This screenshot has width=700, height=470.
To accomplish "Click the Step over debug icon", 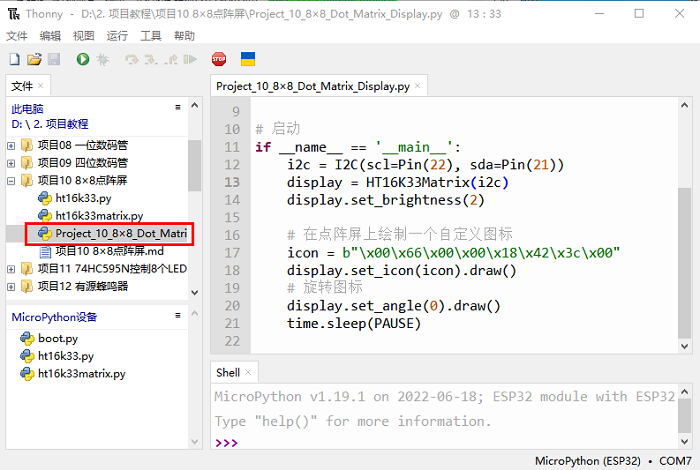I will [131, 60].
